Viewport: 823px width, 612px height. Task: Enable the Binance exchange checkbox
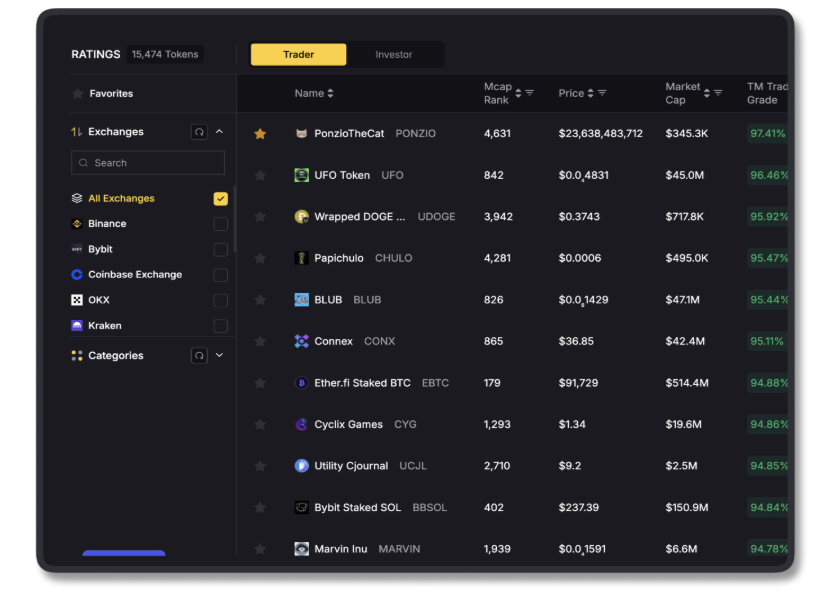[x=220, y=224]
